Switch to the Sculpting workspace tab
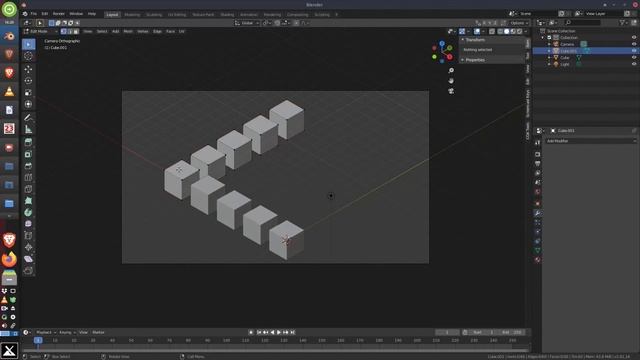Image resolution: width=640 pixels, height=360 pixels. coord(154,14)
